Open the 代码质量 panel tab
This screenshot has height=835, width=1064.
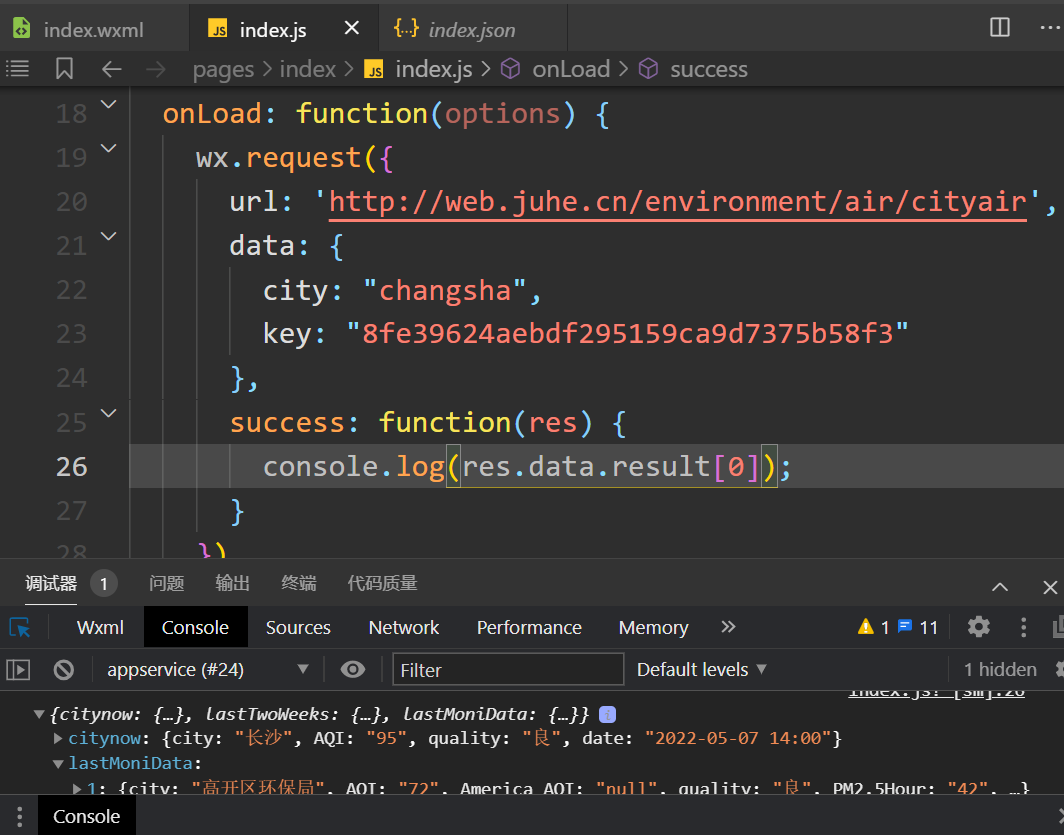pyautogui.click(x=382, y=583)
